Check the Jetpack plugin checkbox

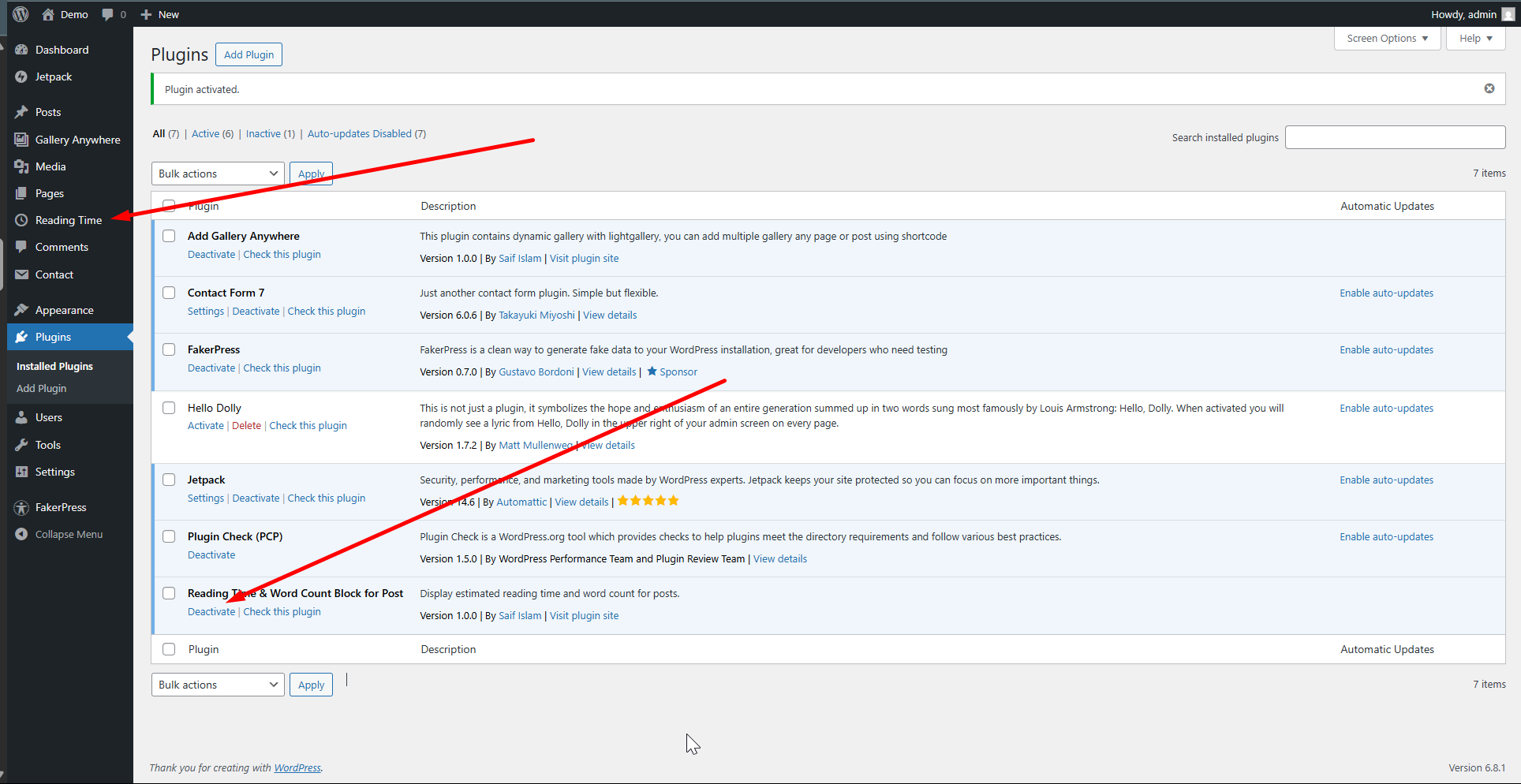[x=169, y=480]
